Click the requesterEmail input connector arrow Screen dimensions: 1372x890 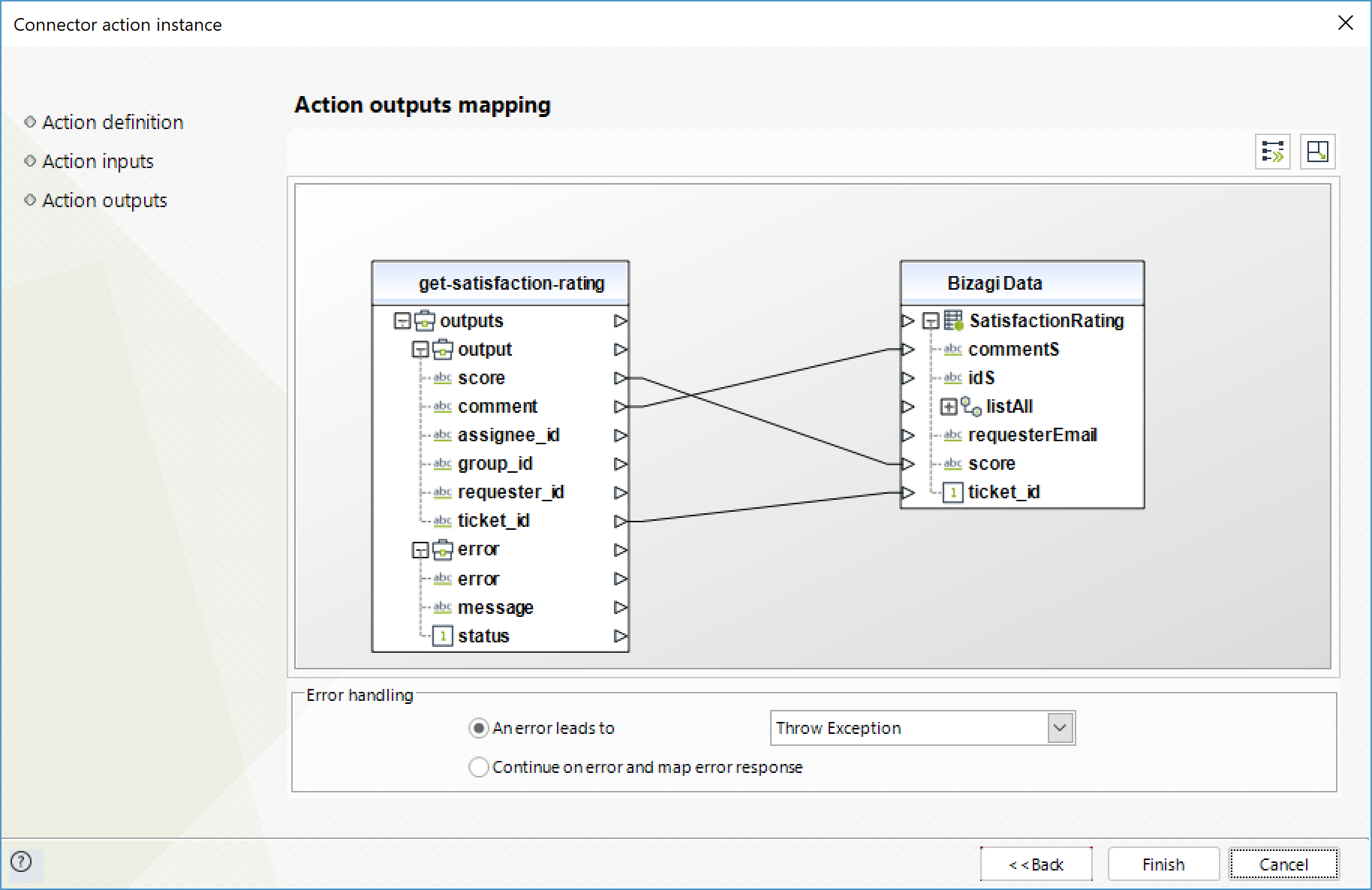pos(908,435)
